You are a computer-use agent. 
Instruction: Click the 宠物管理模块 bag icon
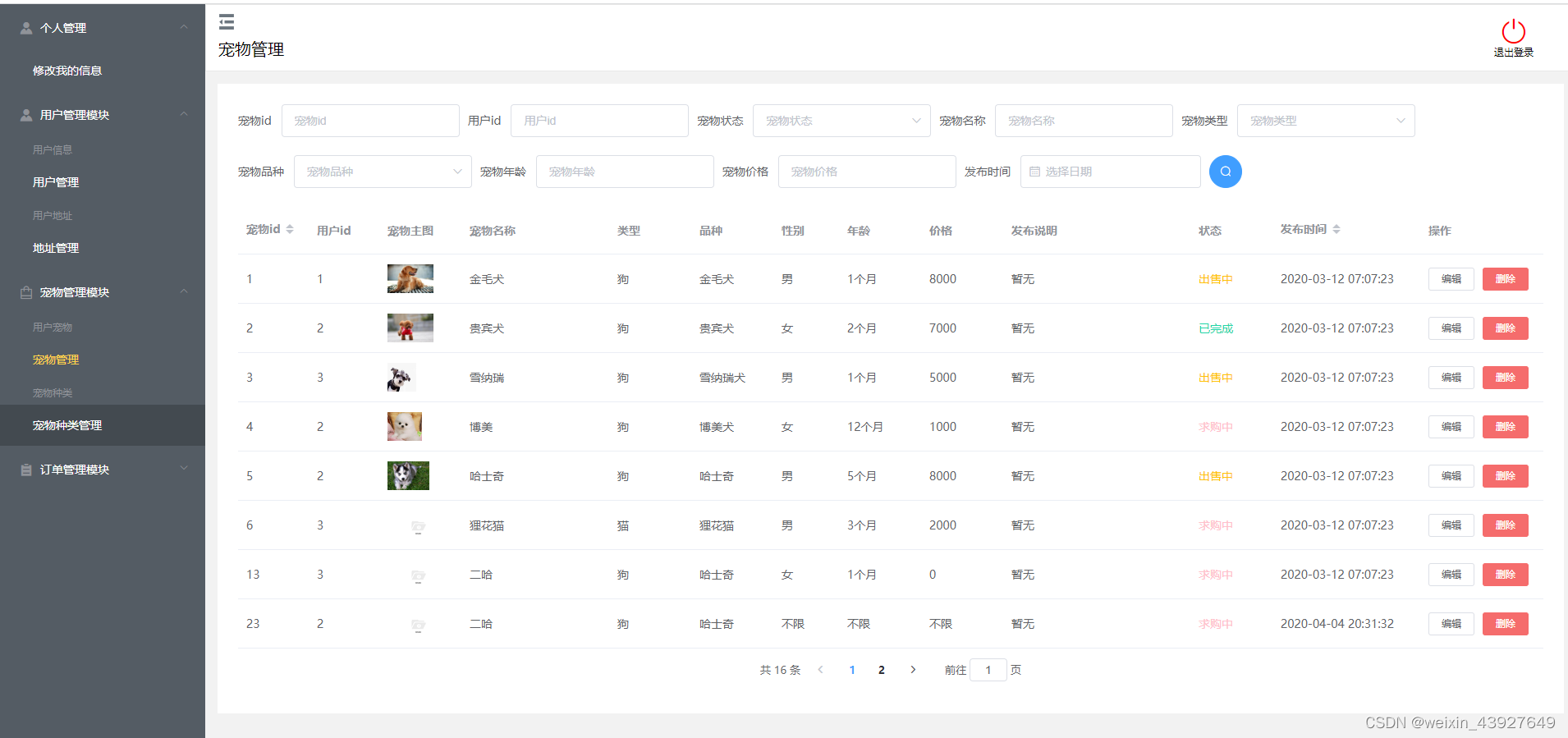[26, 292]
